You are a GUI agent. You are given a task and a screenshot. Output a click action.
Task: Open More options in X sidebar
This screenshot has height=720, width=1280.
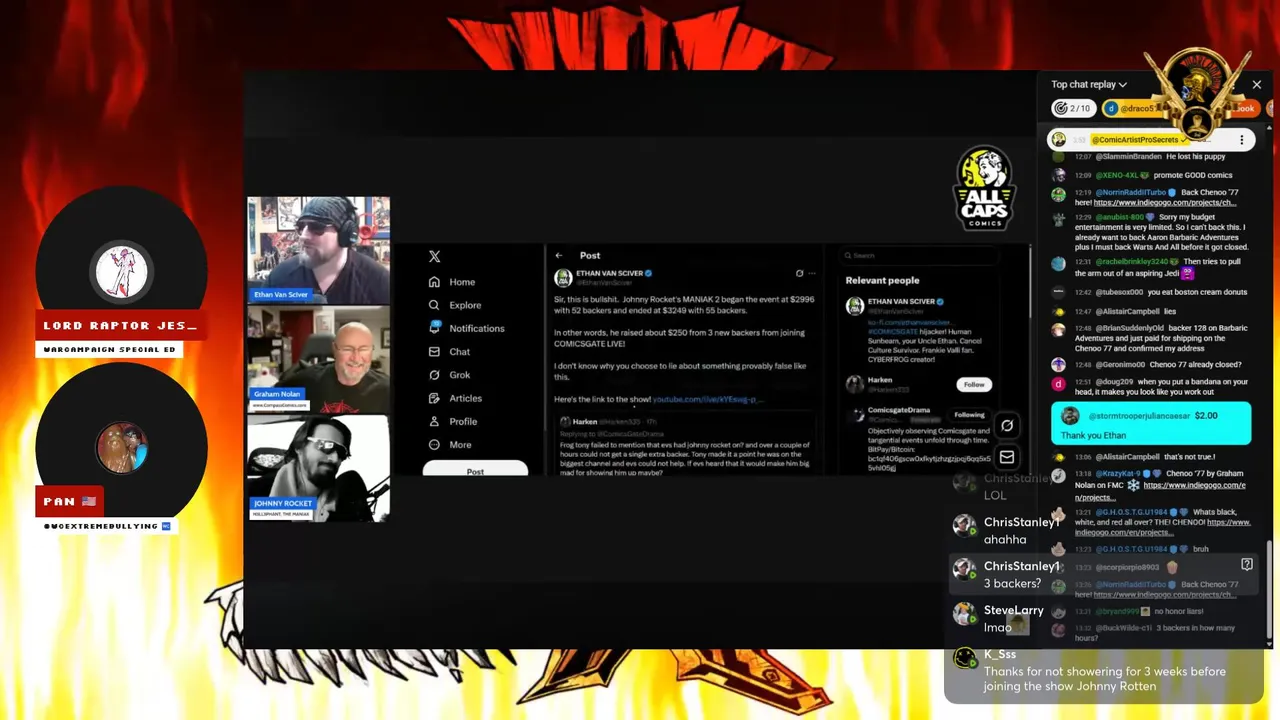450,445
